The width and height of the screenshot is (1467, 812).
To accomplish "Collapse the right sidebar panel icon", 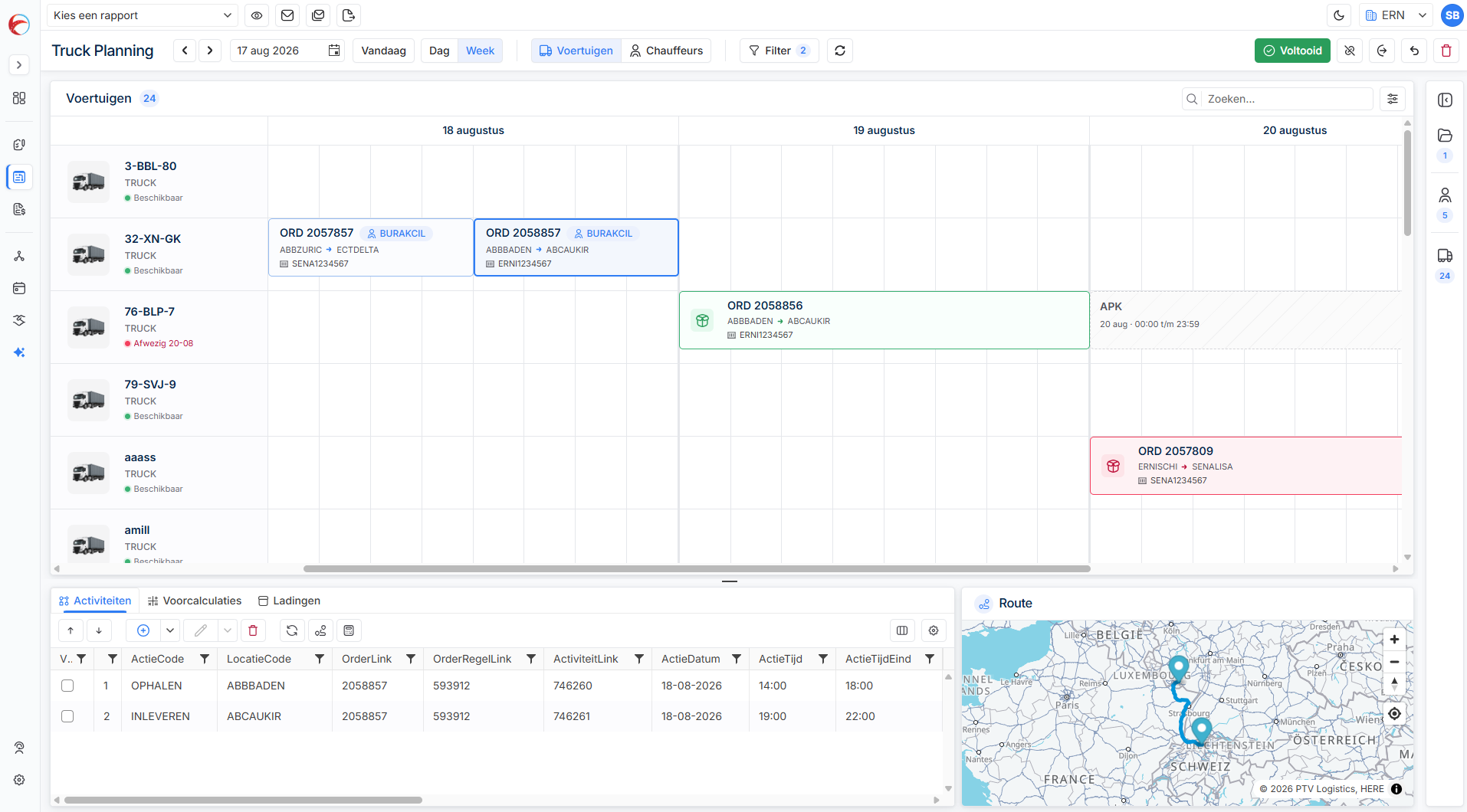I will pyautogui.click(x=1445, y=100).
